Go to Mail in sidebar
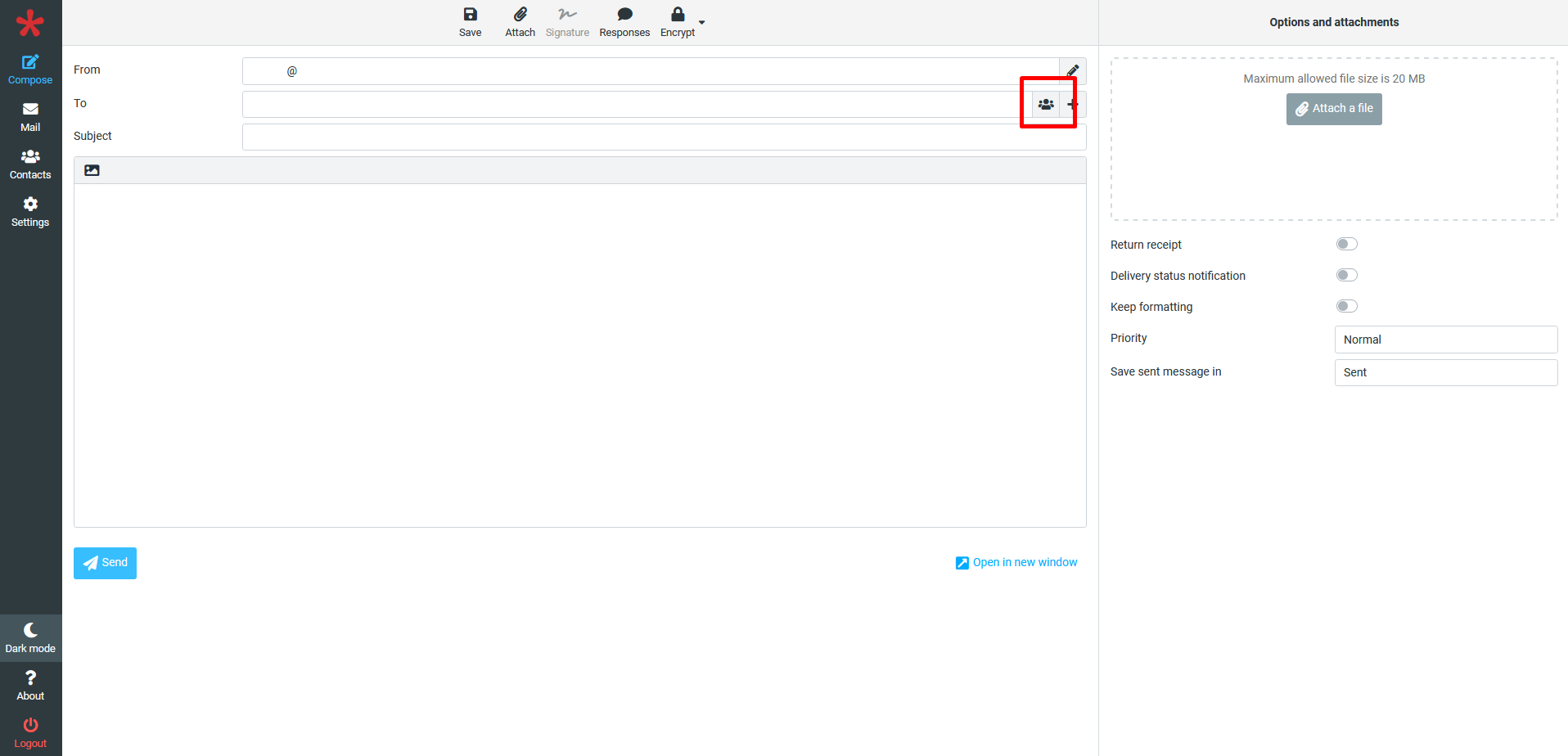 point(30,117)
